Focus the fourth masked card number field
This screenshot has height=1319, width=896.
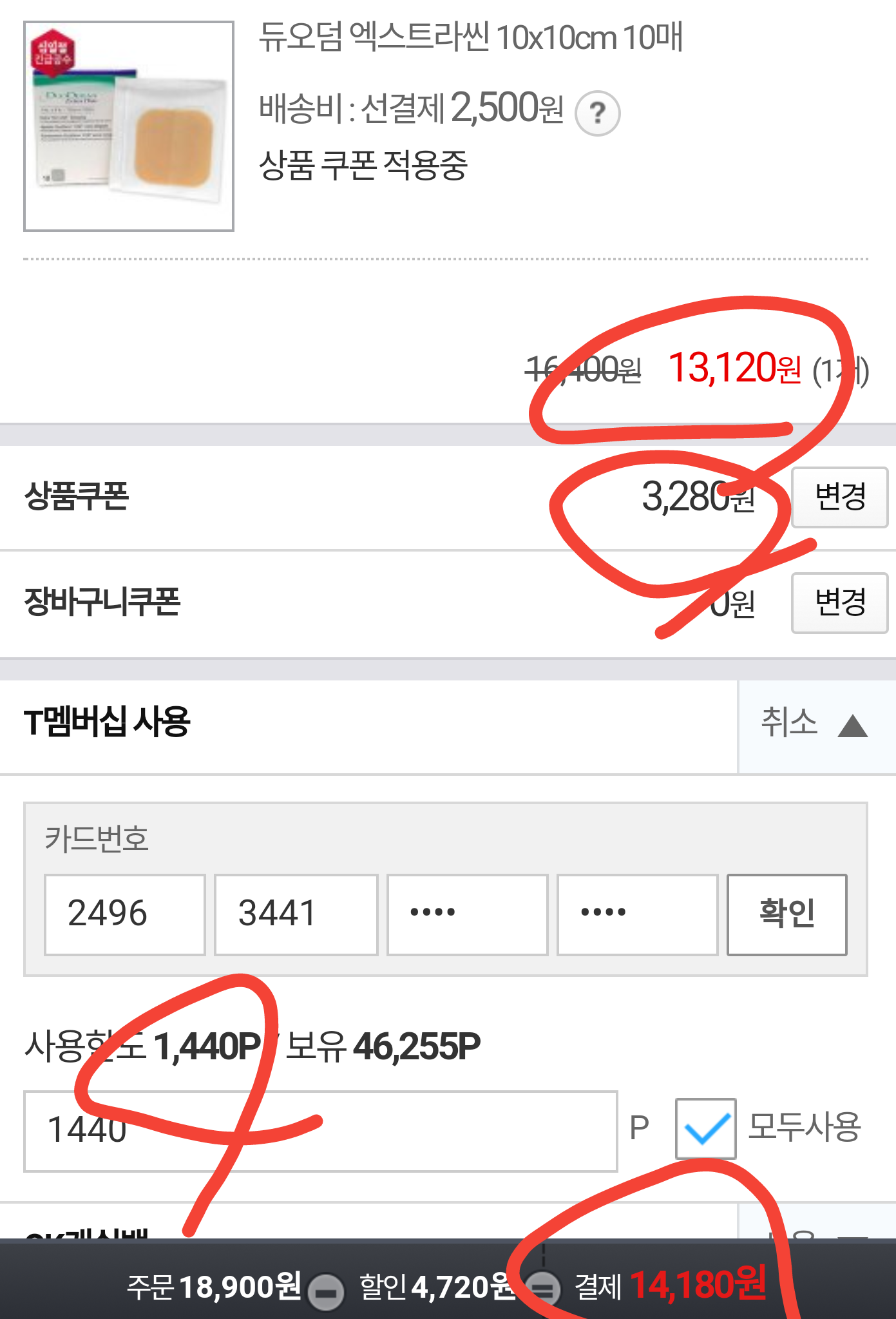tap(637, 914)
